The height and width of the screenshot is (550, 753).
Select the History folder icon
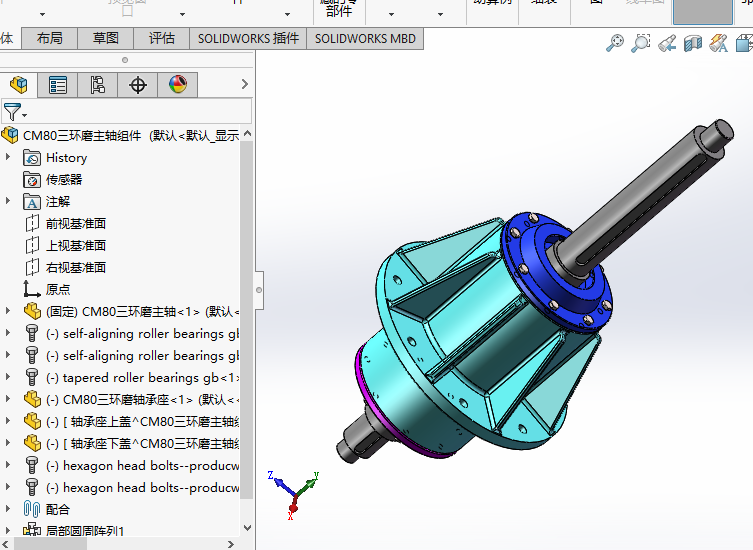32,158
